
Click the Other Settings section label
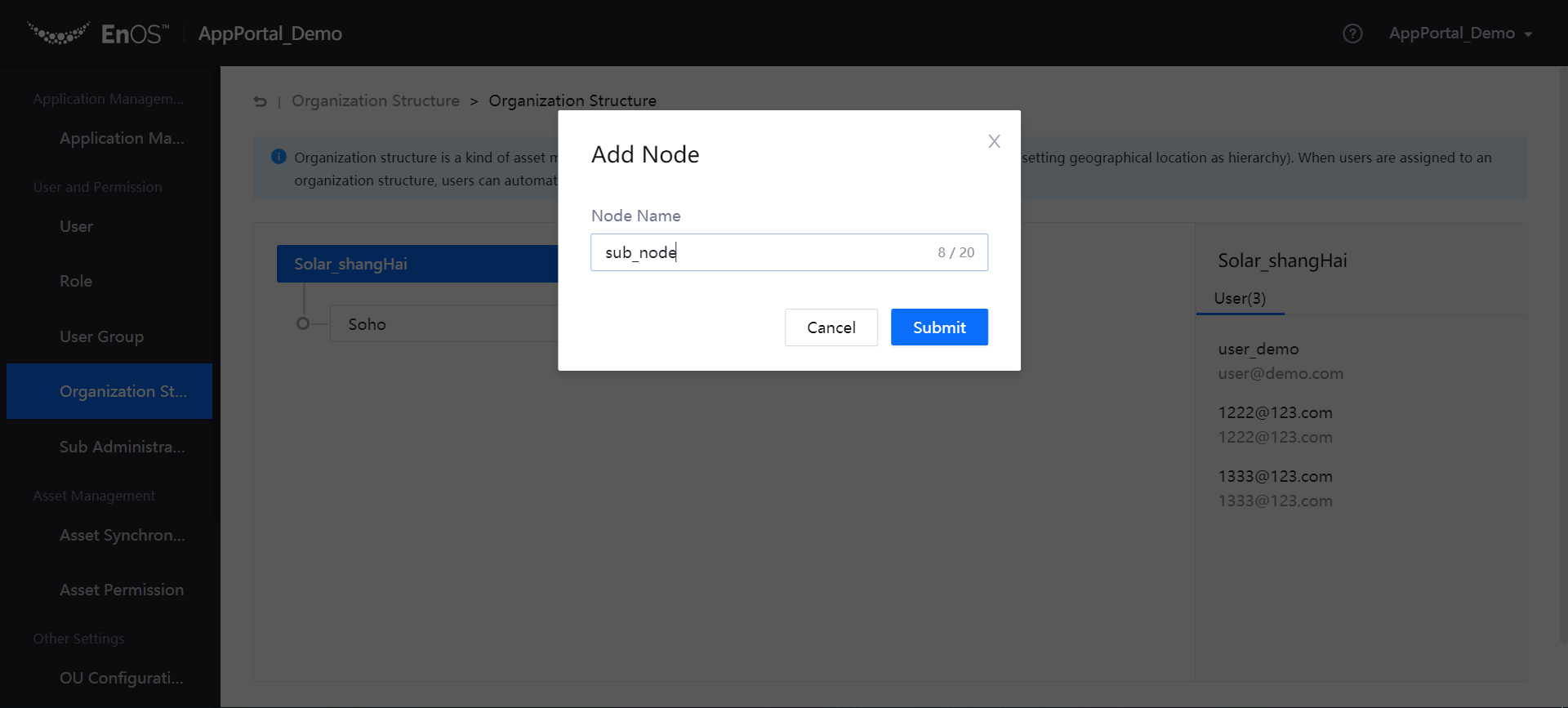78,639
